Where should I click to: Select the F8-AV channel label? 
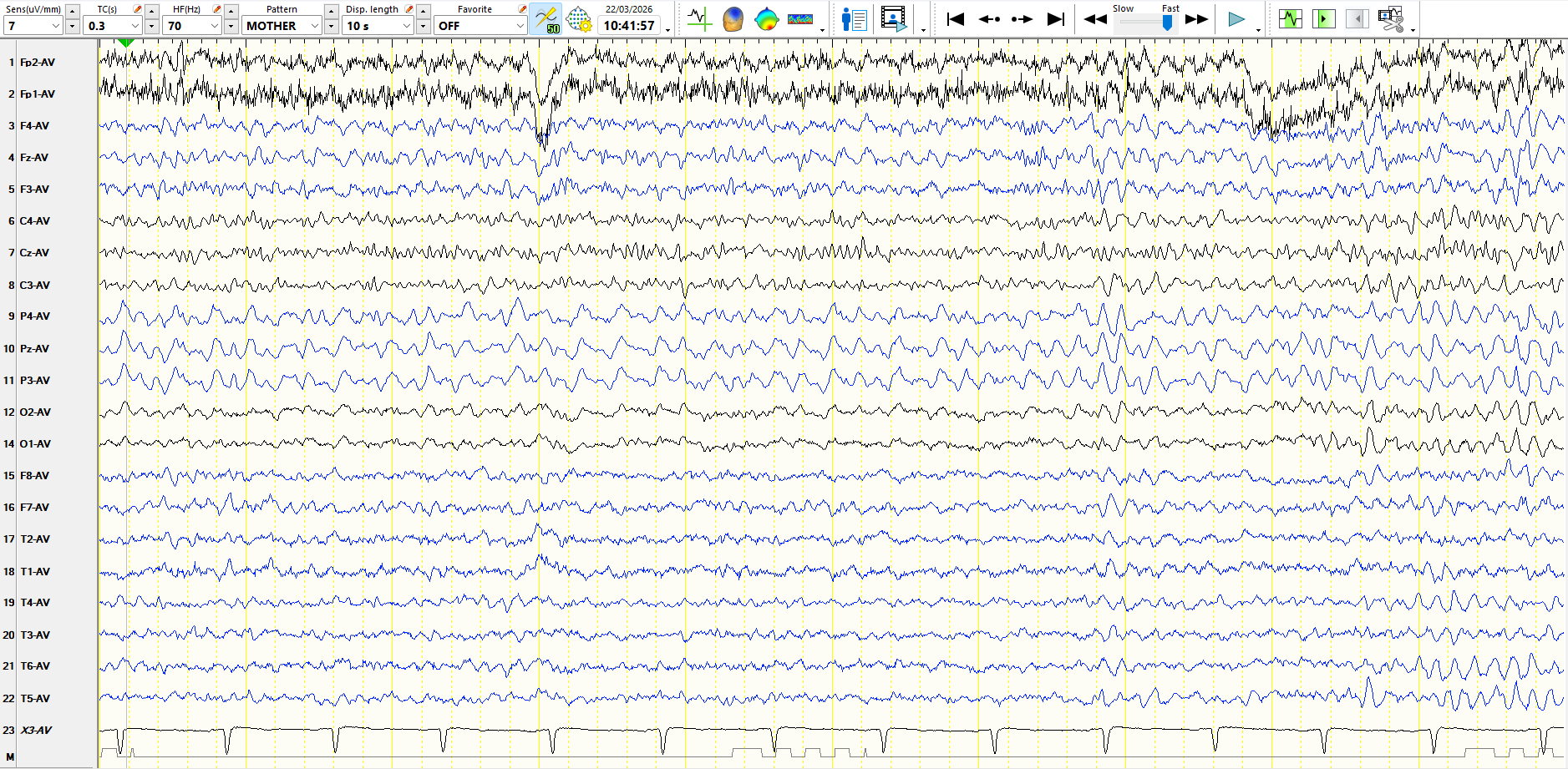tap(34, 476)
